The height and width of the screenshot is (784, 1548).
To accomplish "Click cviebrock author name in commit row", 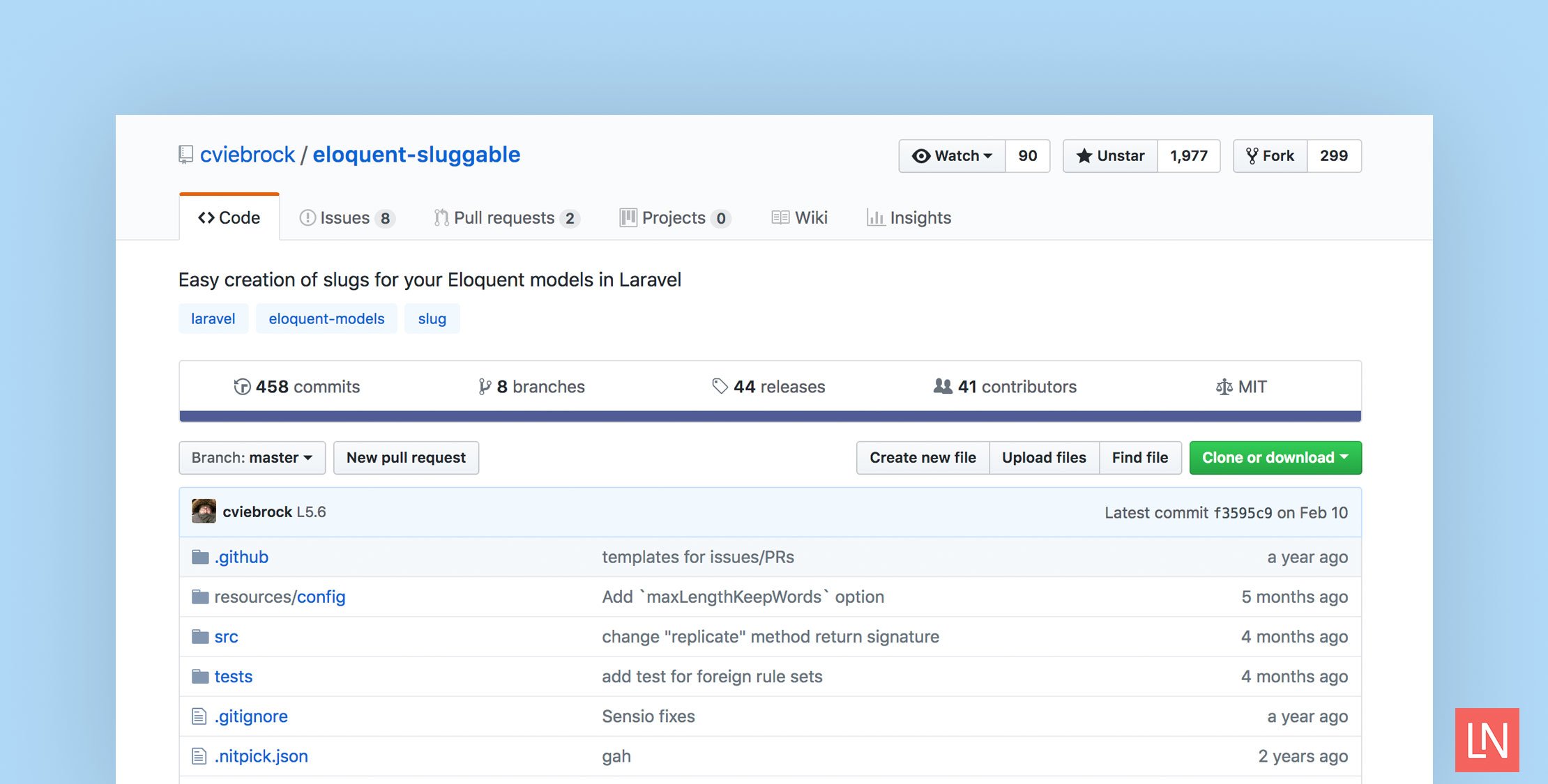I will click(257, 512).
